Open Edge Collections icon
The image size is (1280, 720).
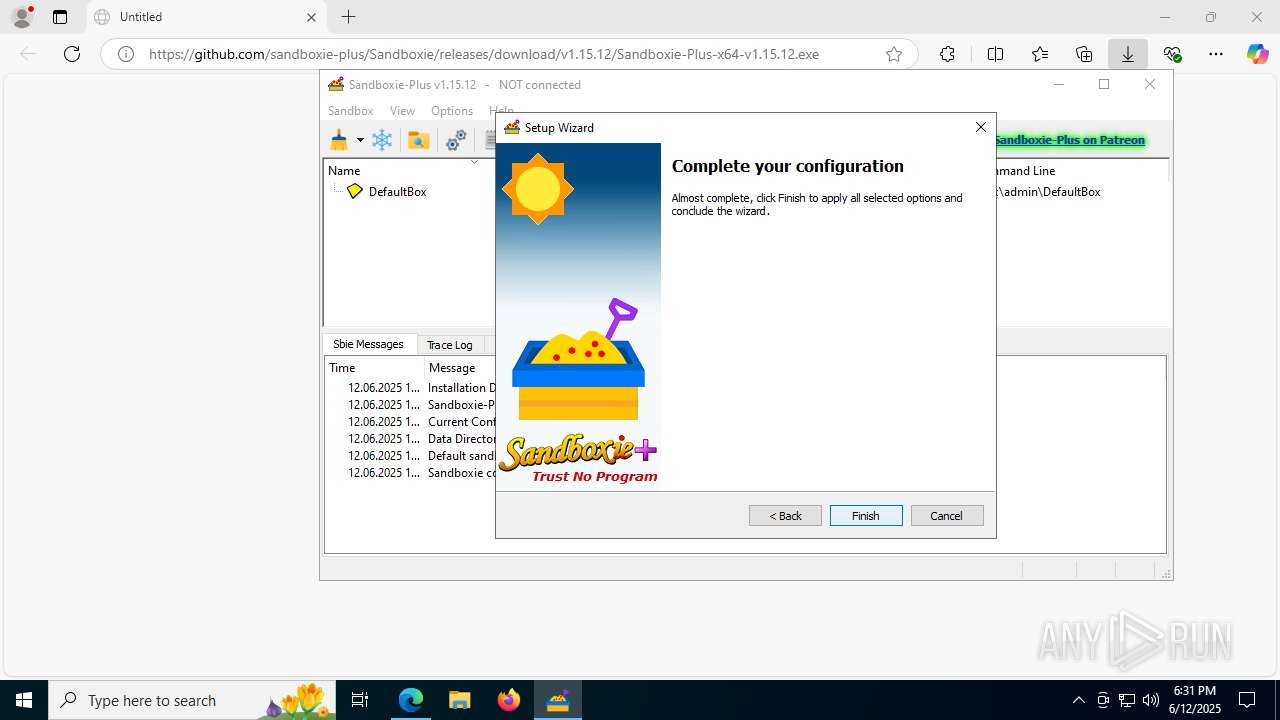point(1084,54)
